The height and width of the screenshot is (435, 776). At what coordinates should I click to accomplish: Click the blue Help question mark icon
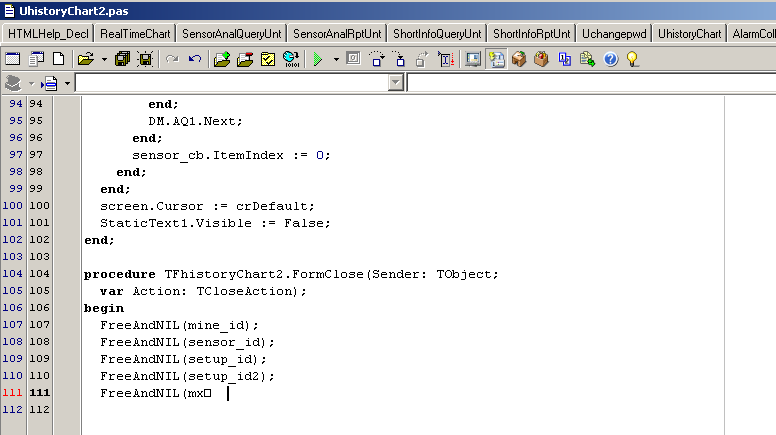tap(610, 59)
